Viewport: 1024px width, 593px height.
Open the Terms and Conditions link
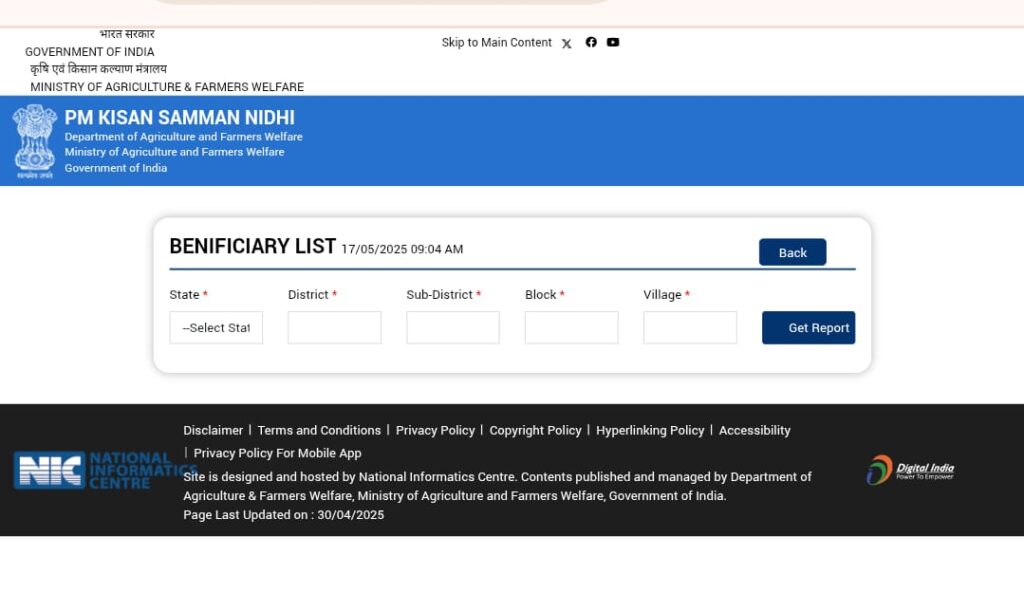319,430
